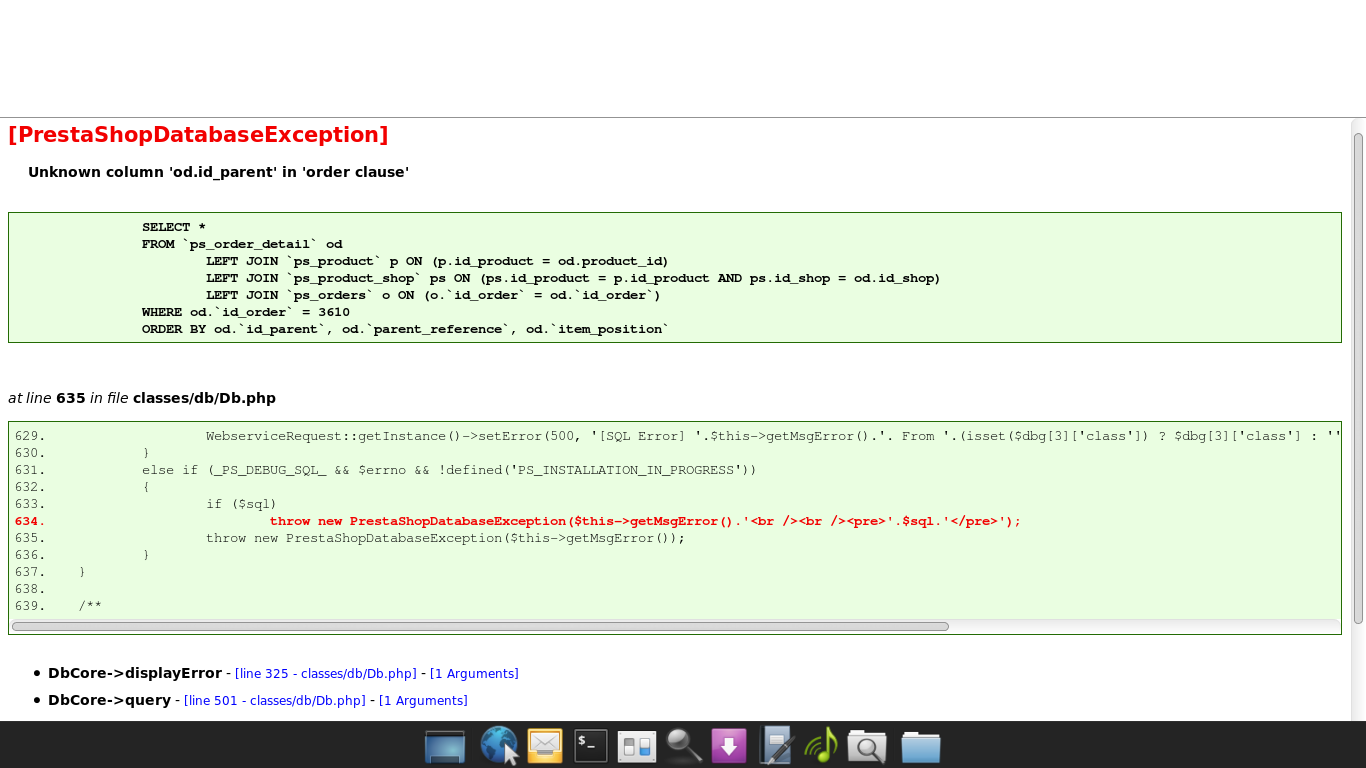Click the page vertical scrollbar thumb
Image resolution: width=1366 pixels, height=768 pixels.
click(1358, 378)
